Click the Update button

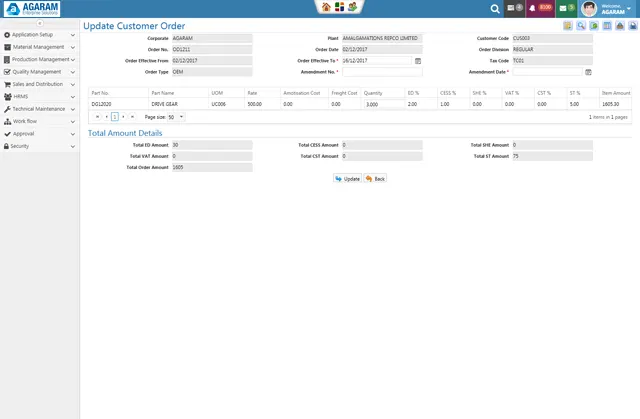(347, 179)
